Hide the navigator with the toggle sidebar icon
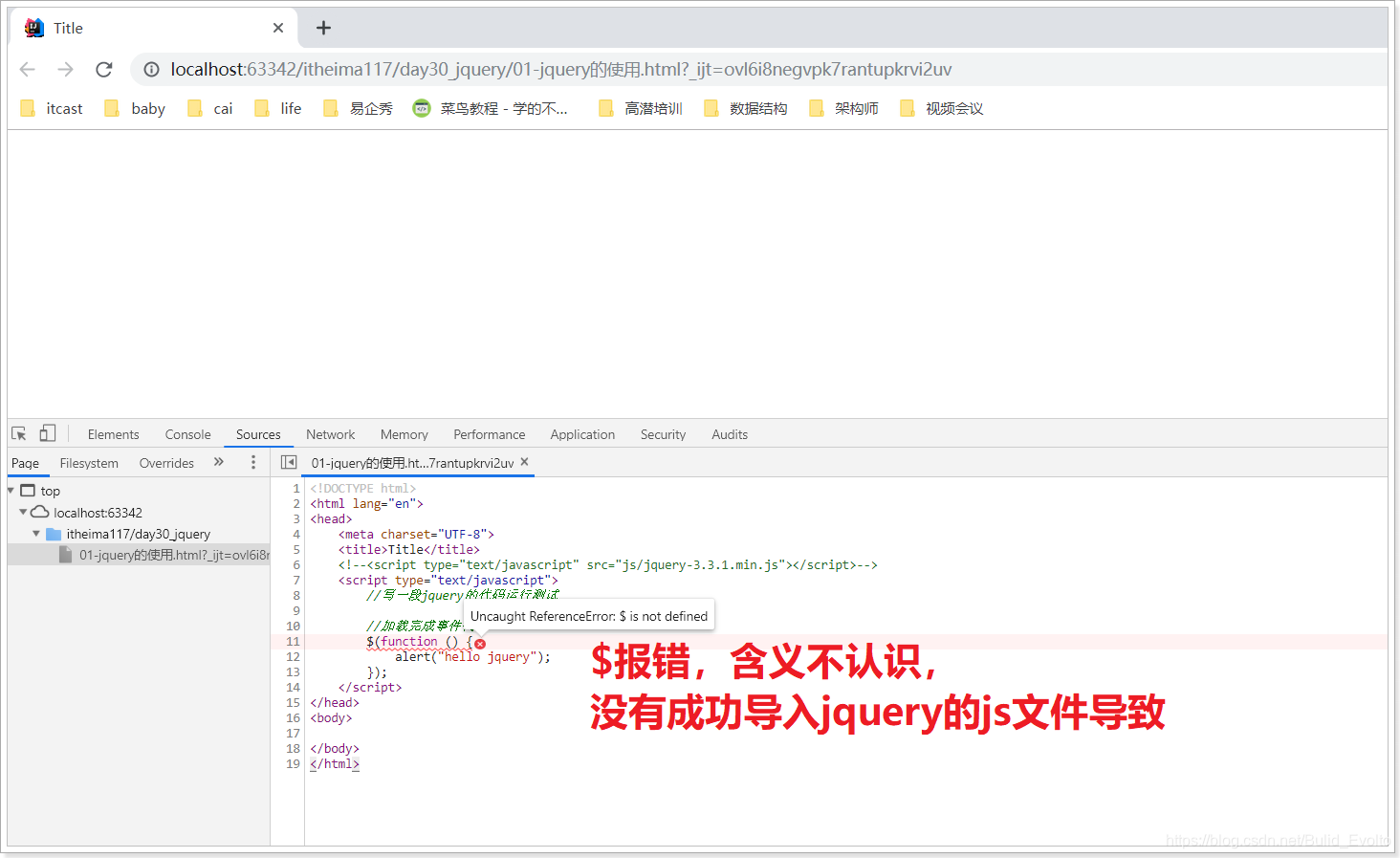 [289, 462]
